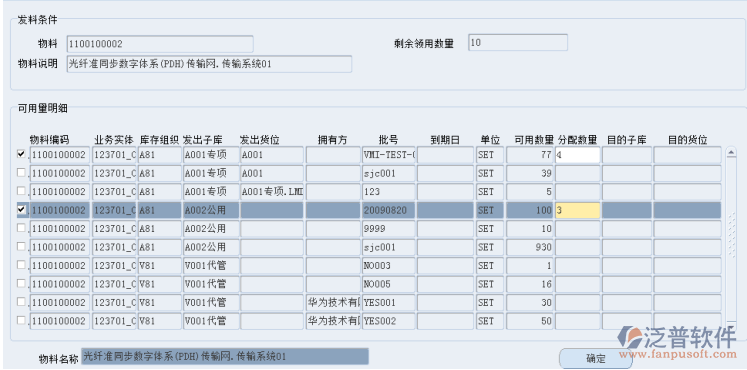Click the 物料 field showing 1100100002
Image resolution: width=747 pixels, height=370 pixels.
pos(160,44)
